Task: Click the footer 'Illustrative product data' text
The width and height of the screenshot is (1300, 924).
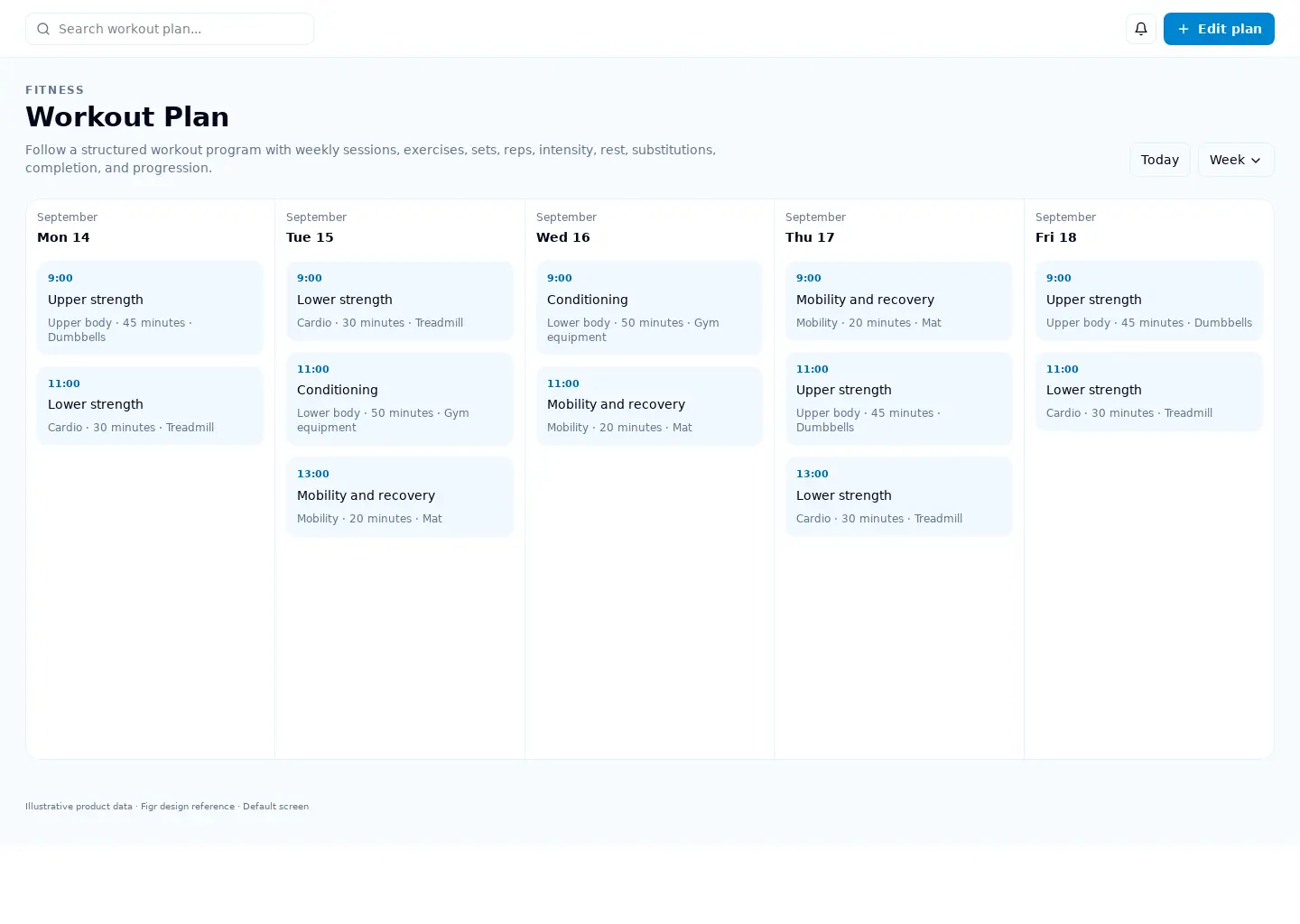Action: tap(79, 807)
